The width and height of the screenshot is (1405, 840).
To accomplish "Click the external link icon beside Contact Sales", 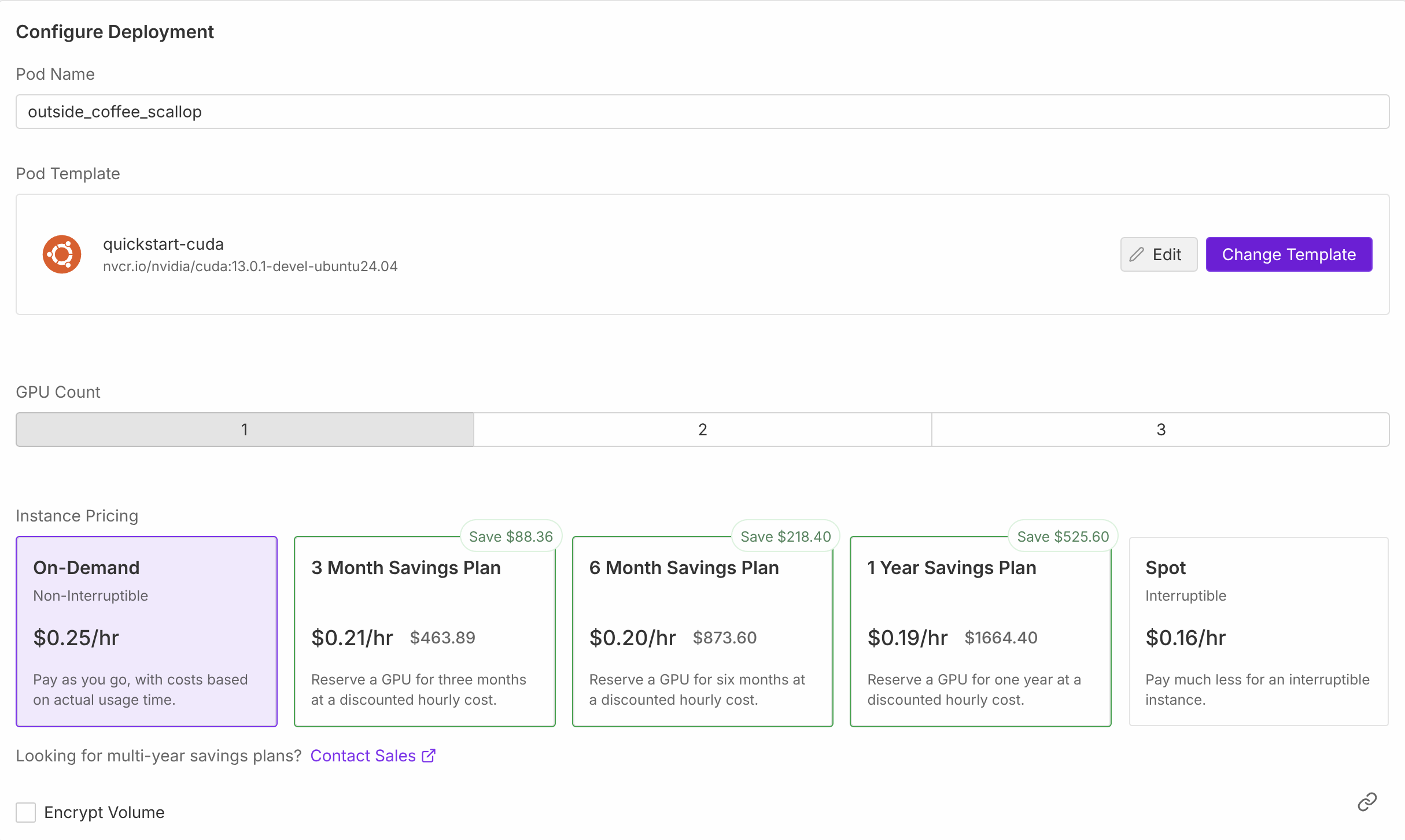I will pyautogui.click(x=429, y=756).
